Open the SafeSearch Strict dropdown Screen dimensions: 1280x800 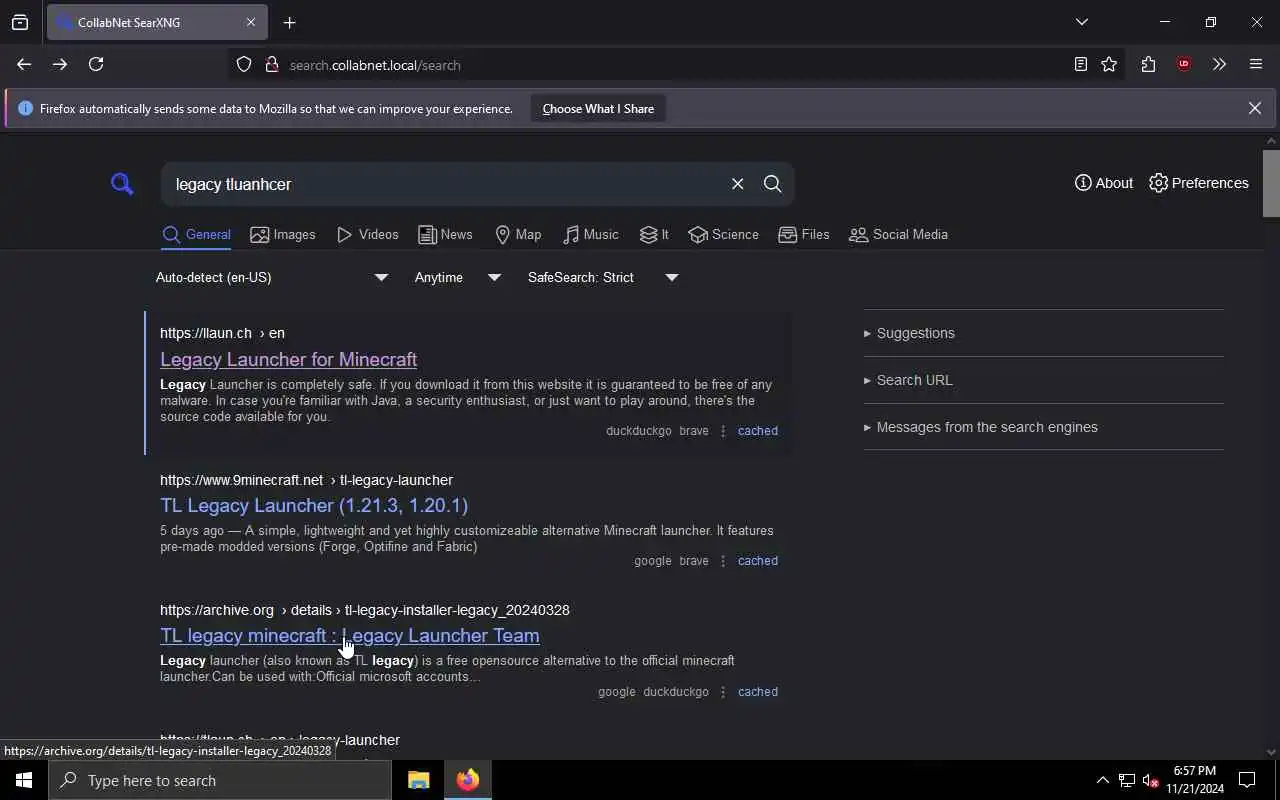(603, 277)
